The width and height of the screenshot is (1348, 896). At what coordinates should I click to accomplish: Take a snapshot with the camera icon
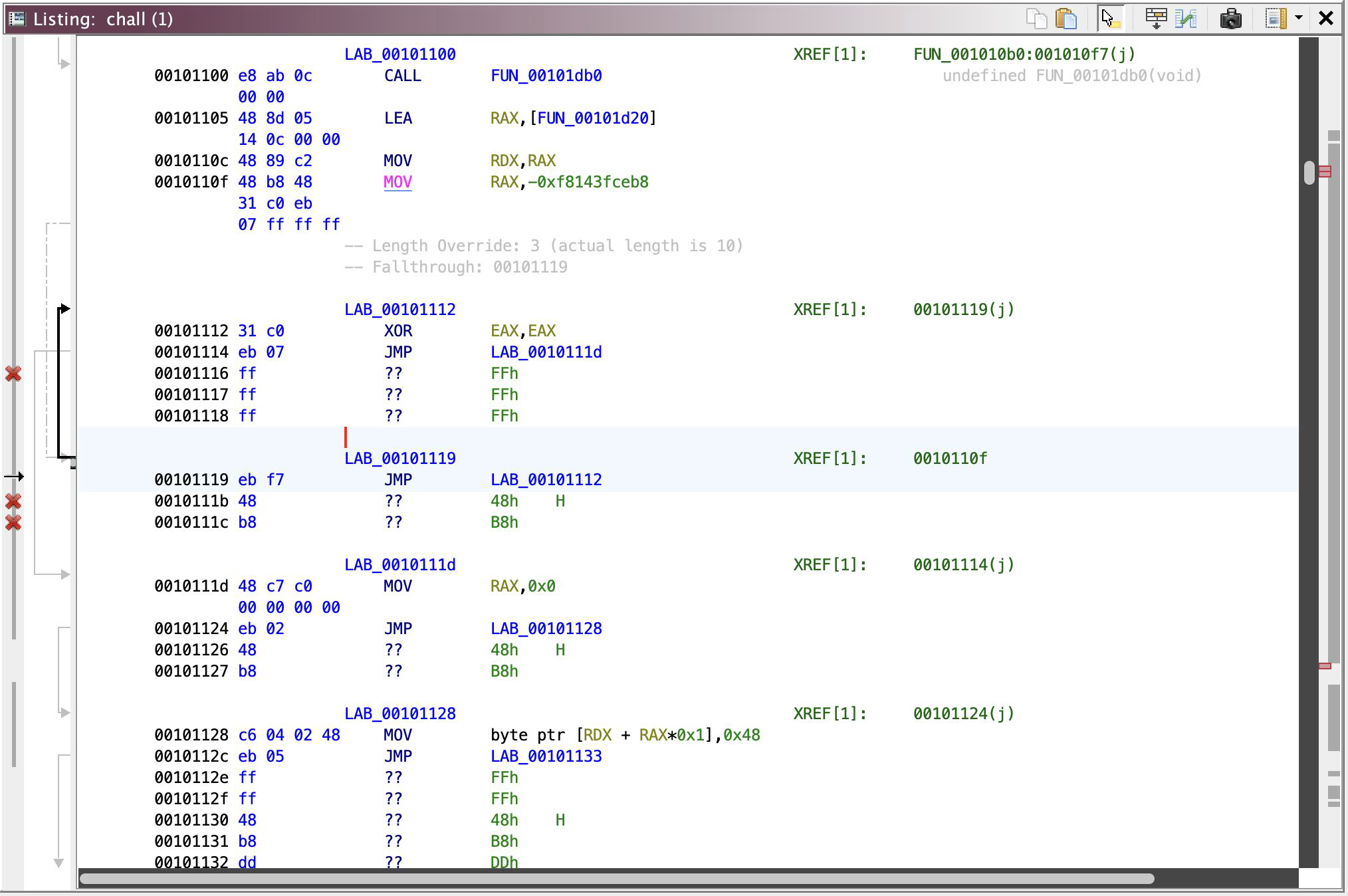point(1230,19)
